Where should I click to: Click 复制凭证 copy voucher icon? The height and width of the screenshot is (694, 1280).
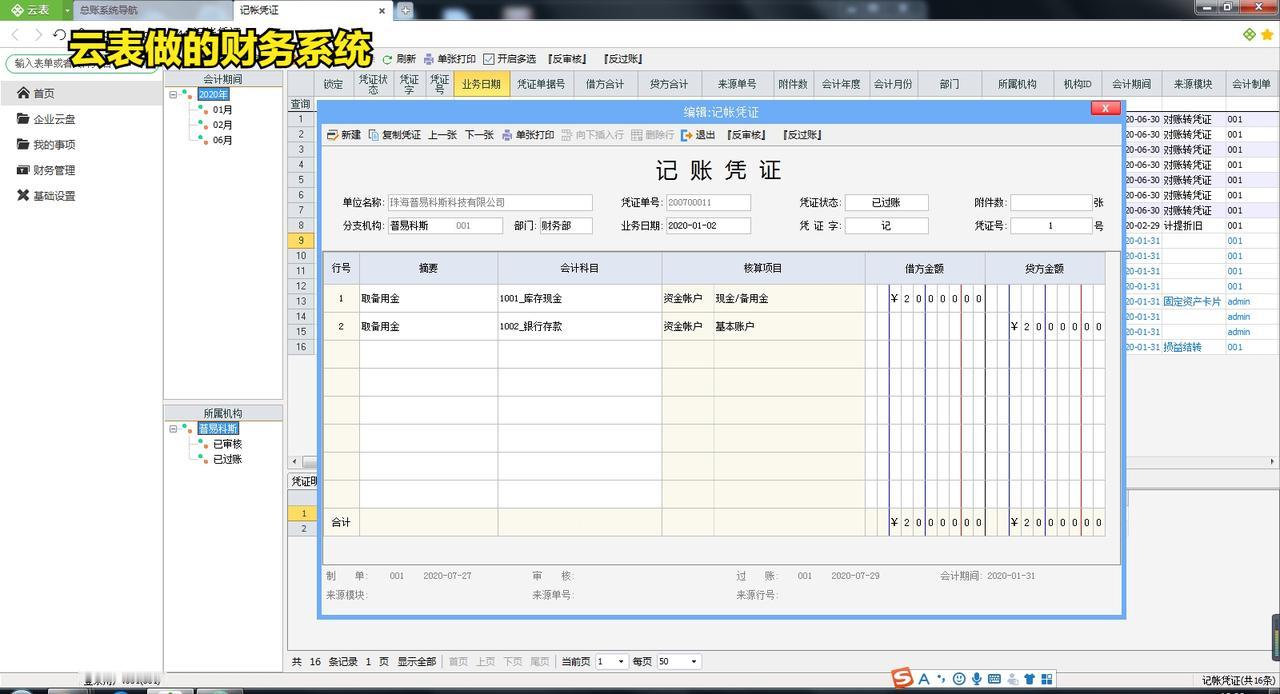point(374,135)
